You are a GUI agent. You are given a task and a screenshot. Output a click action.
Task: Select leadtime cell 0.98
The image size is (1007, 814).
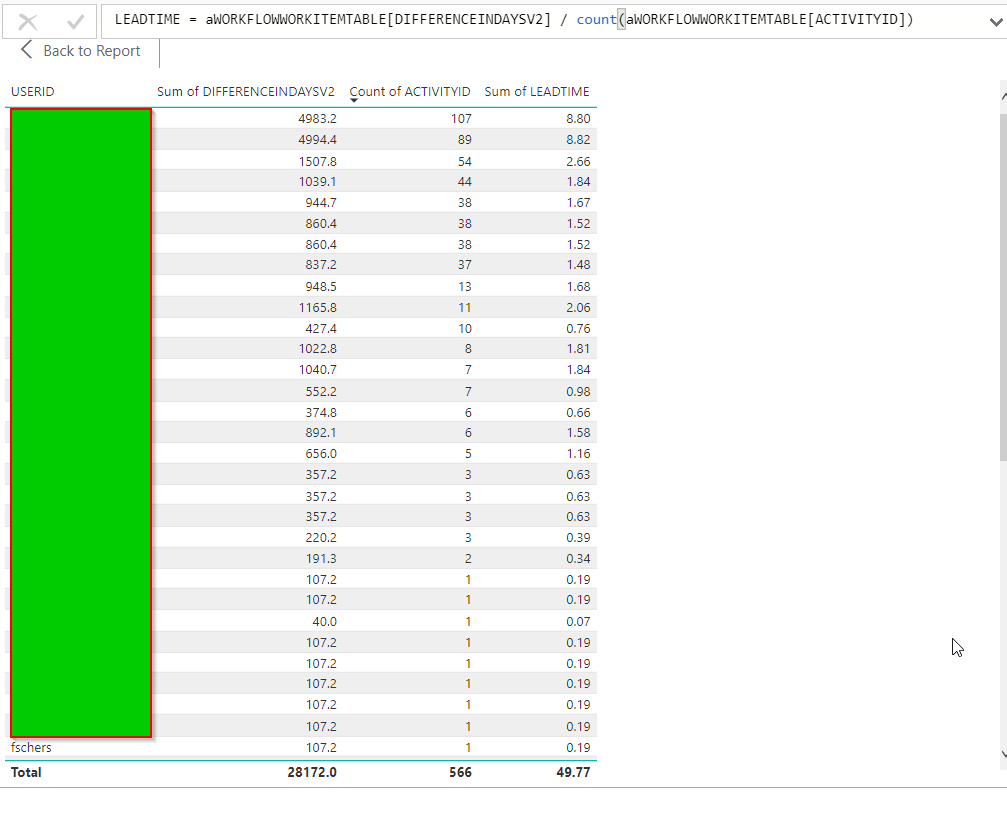(x=578, y=391)
